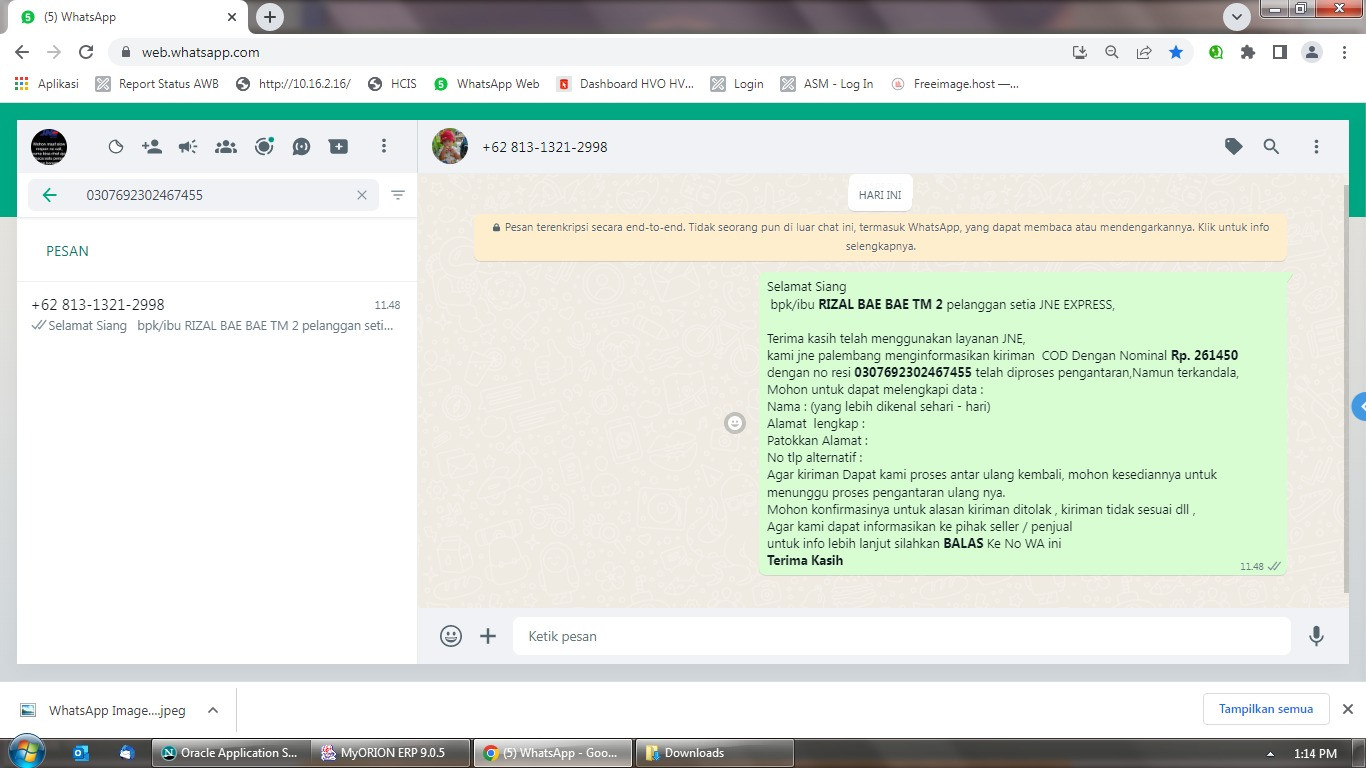The height and width of the screenshot is (768, 1366).
Task: Go back in browser history
Action: tap(22, 52)
